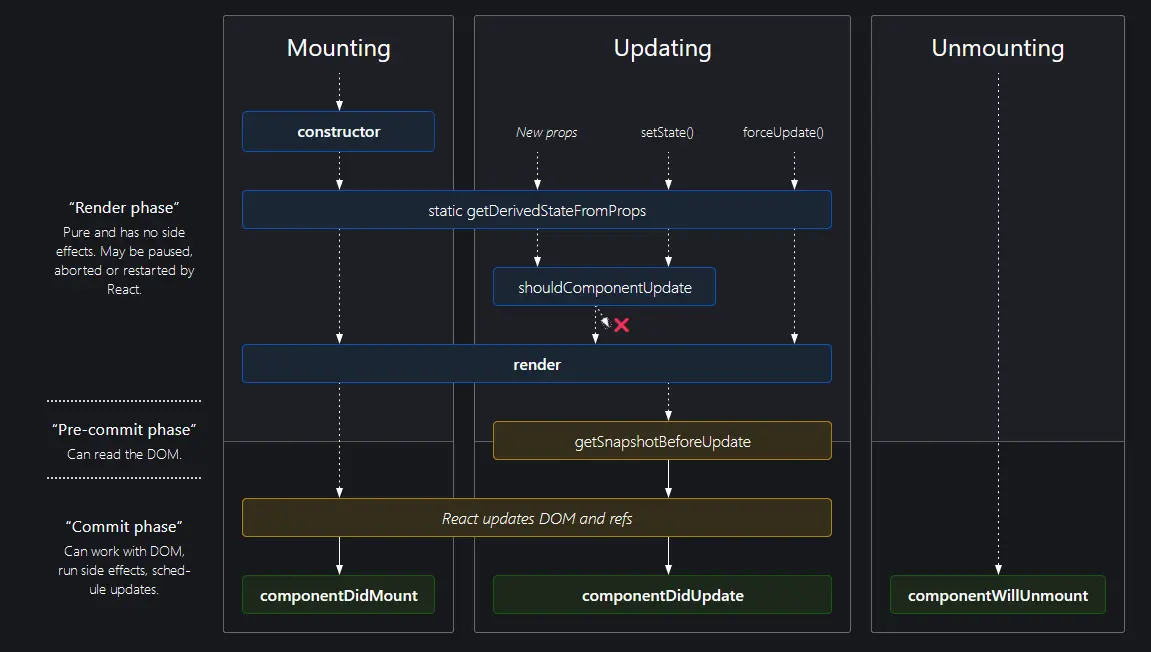Screen dimensions: 1151x652
Task: Click the red X icon below shouldComponentUpdate
Action: (621, 325)
